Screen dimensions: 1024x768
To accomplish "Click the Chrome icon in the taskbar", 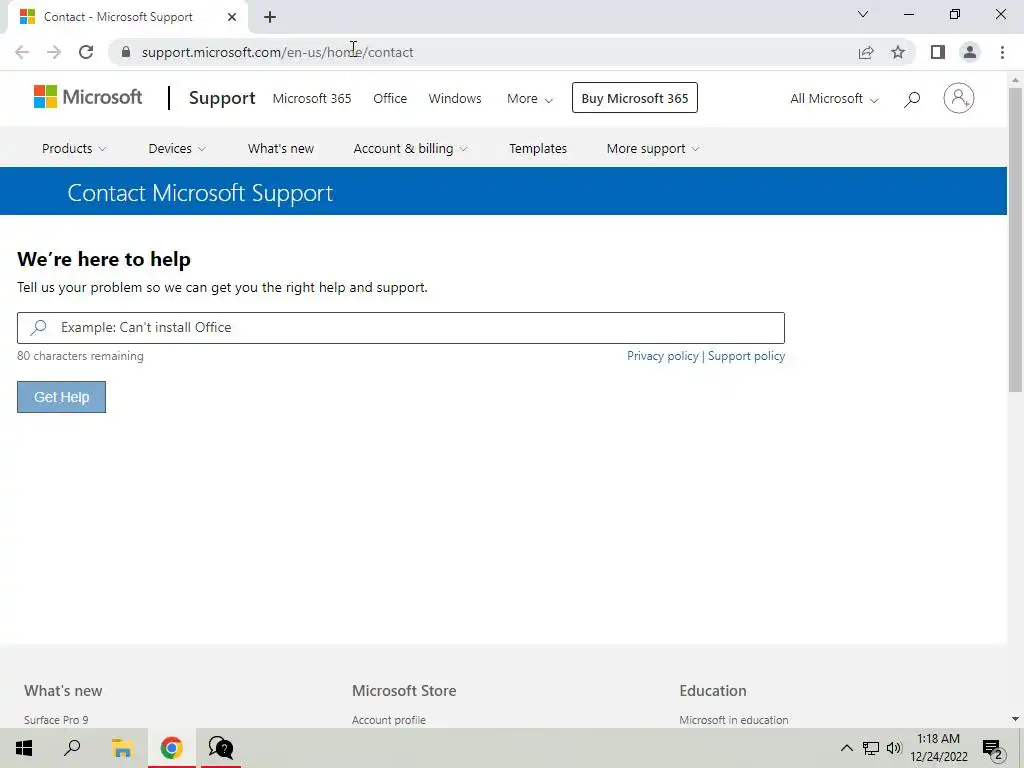I will click(171, 748).
